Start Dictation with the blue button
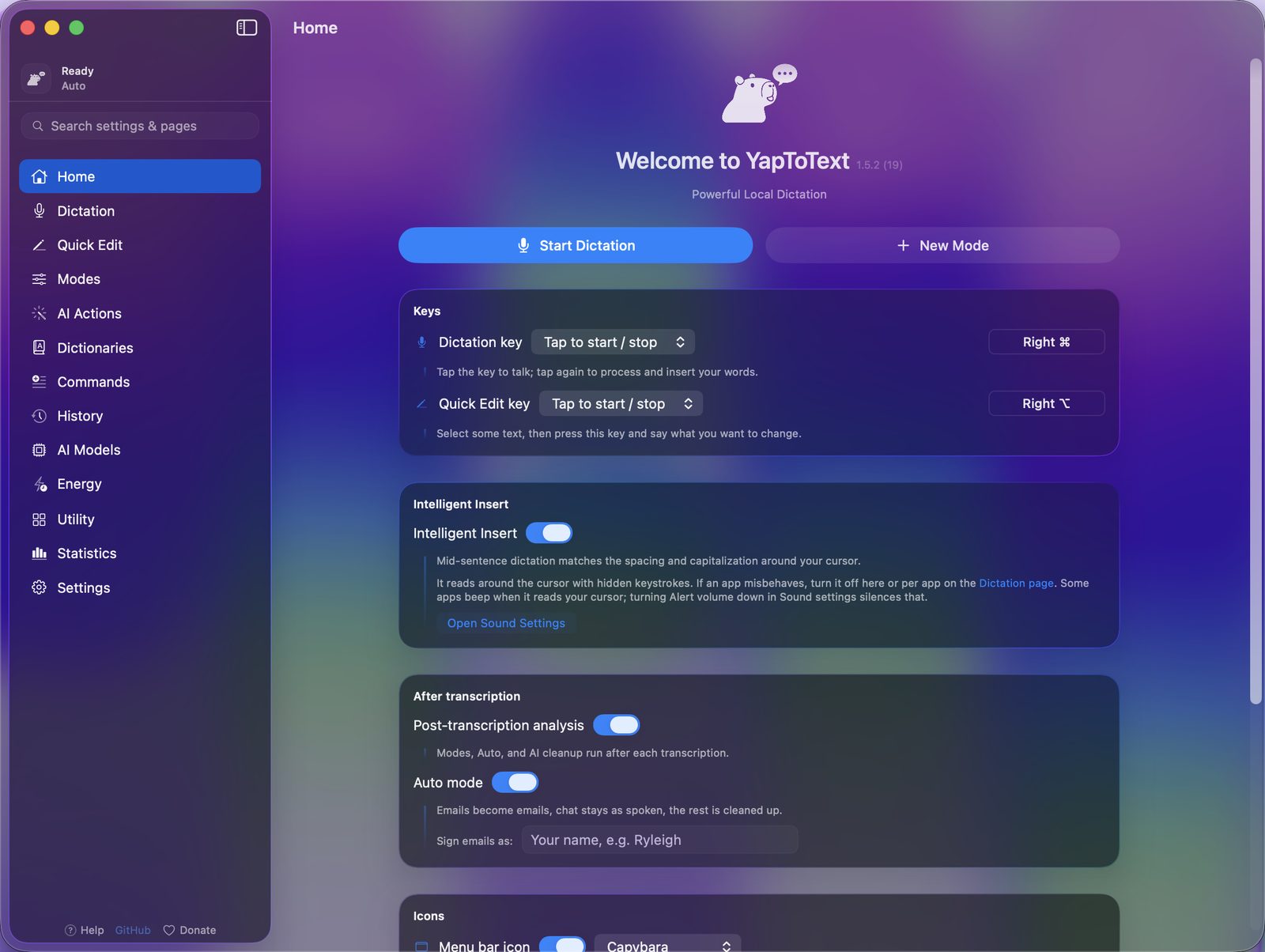Screen dimensions: 1265x952 tap(576, 245)
